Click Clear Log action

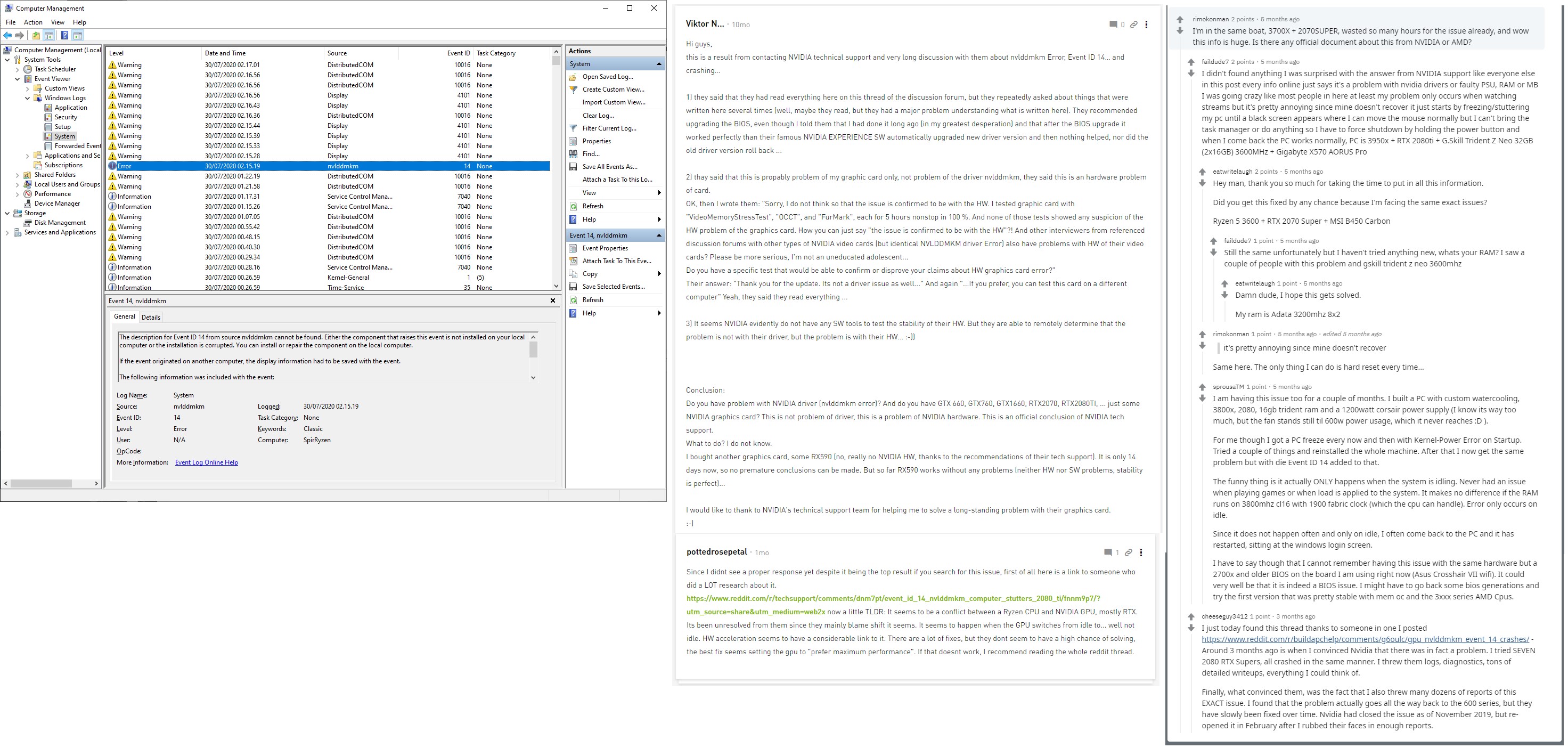point(598,116)
